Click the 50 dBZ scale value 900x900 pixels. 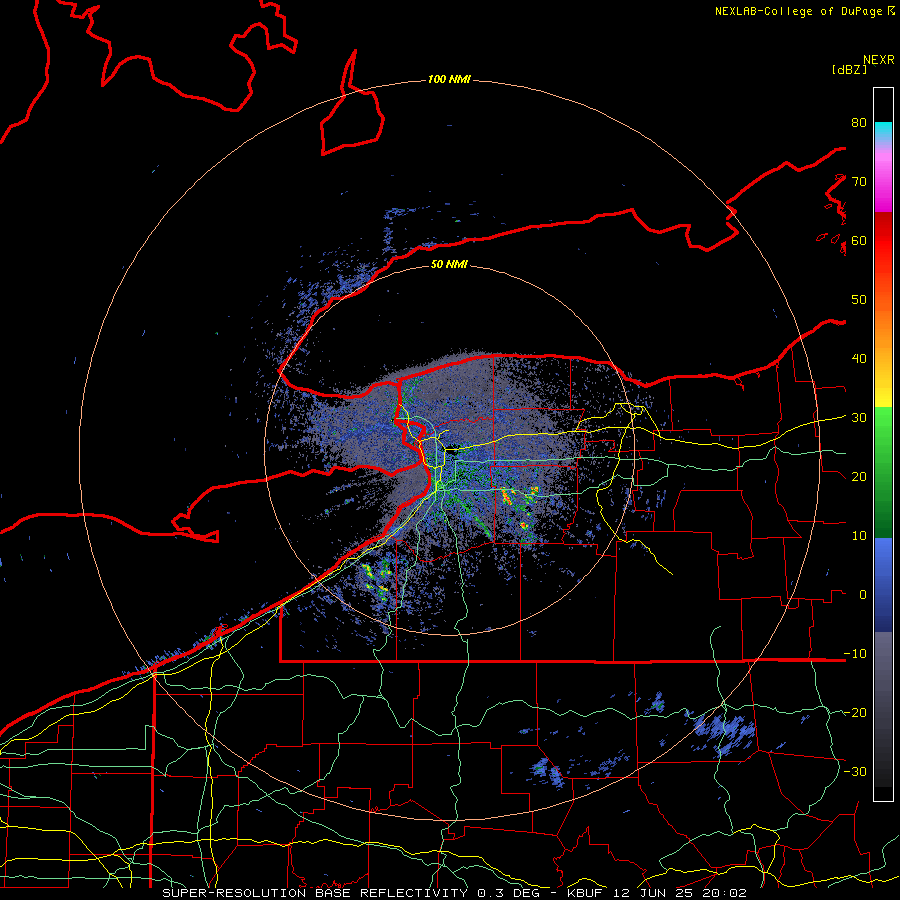(x=859, y=300)
